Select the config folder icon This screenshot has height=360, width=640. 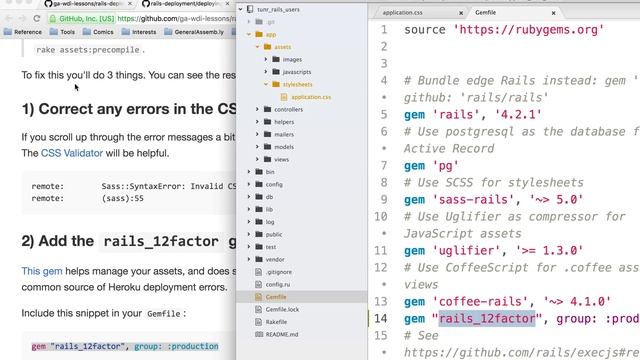(259, 184)
